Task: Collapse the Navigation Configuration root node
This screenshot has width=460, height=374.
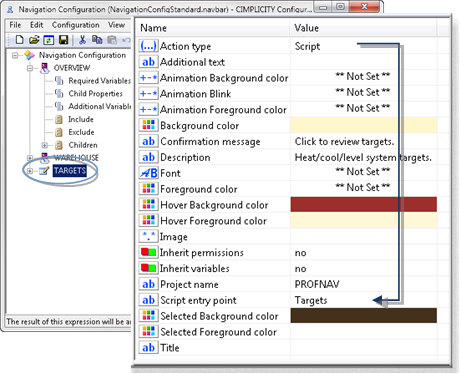Action: pyautogui.click(x=15, y=55)
